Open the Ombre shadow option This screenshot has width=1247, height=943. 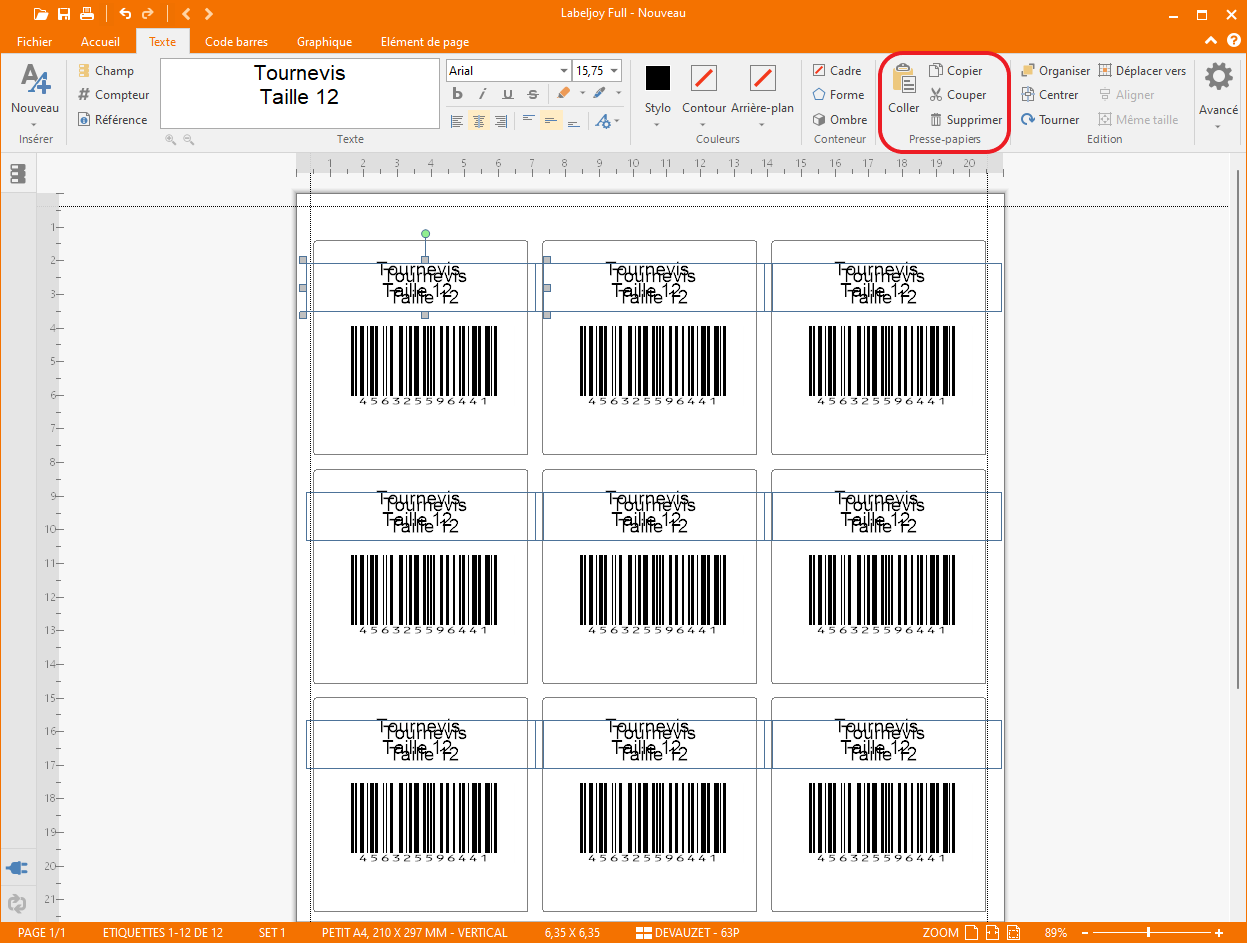839,120
